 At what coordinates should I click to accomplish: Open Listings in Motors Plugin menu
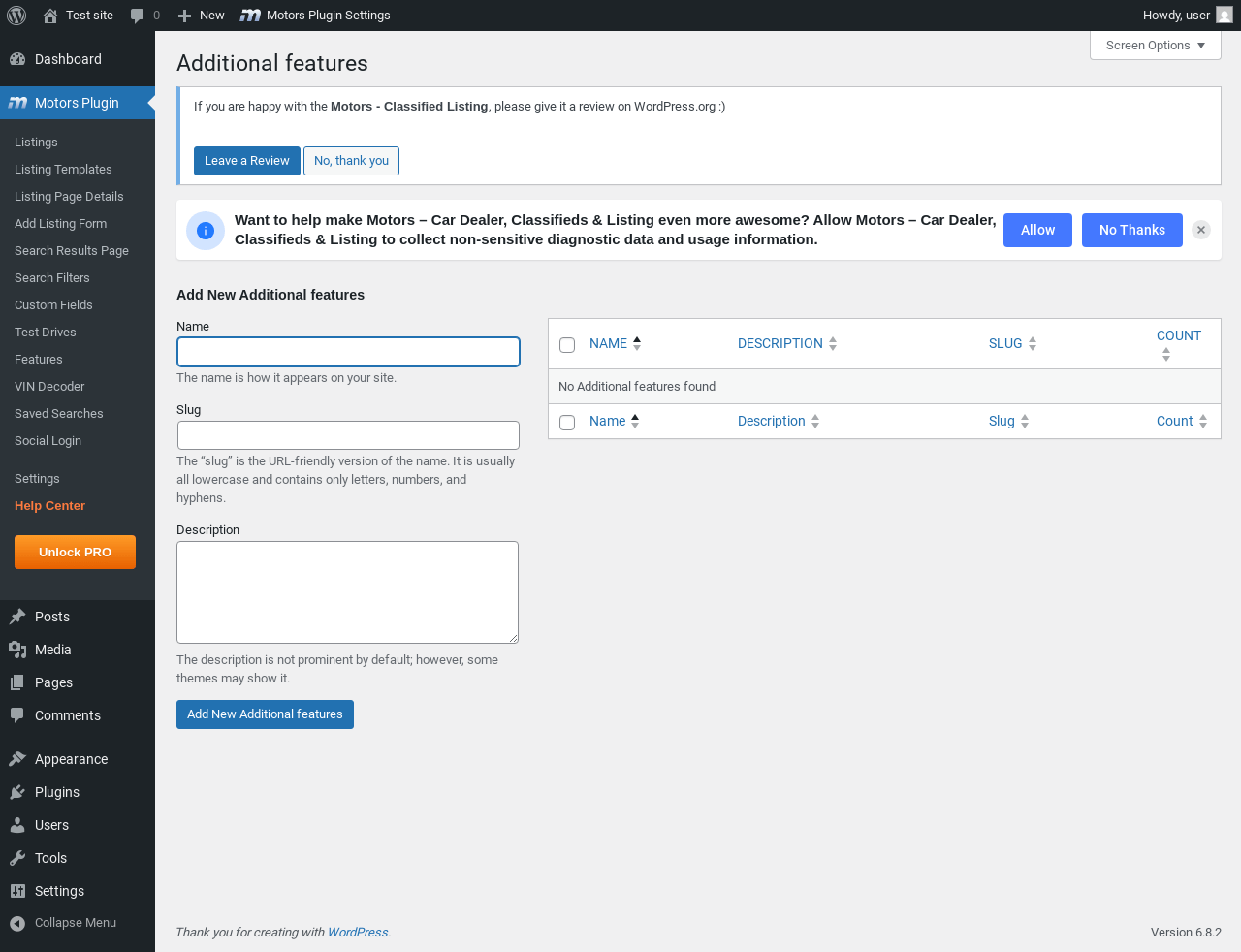click(36, 143)
